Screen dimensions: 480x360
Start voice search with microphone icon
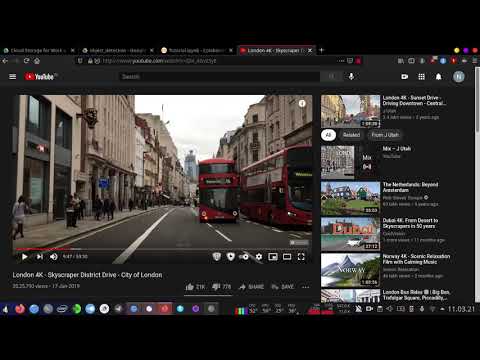[351, 77]
